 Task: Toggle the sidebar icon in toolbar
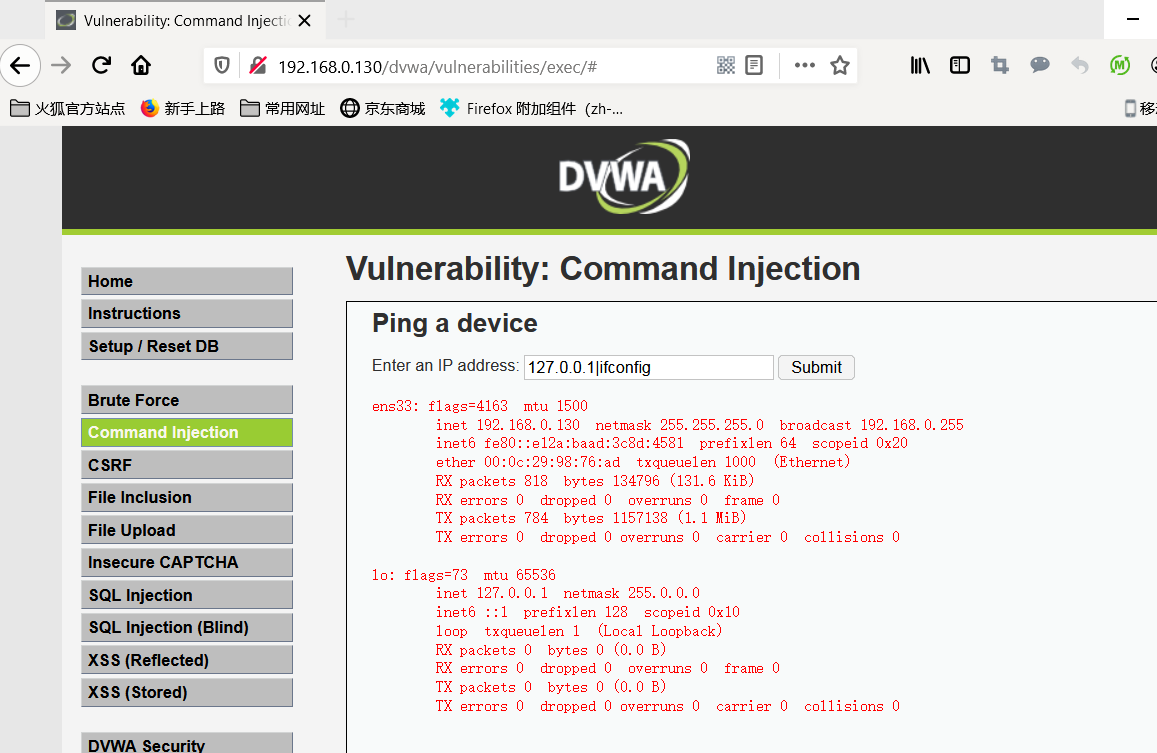click(960, 66)
